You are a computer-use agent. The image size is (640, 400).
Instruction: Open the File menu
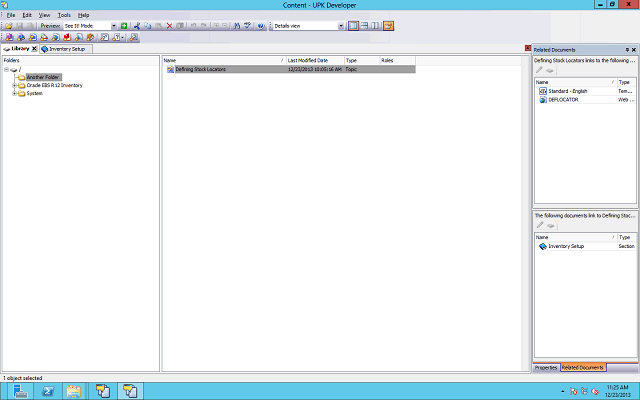pyautogui.click(x=11, y=15)
